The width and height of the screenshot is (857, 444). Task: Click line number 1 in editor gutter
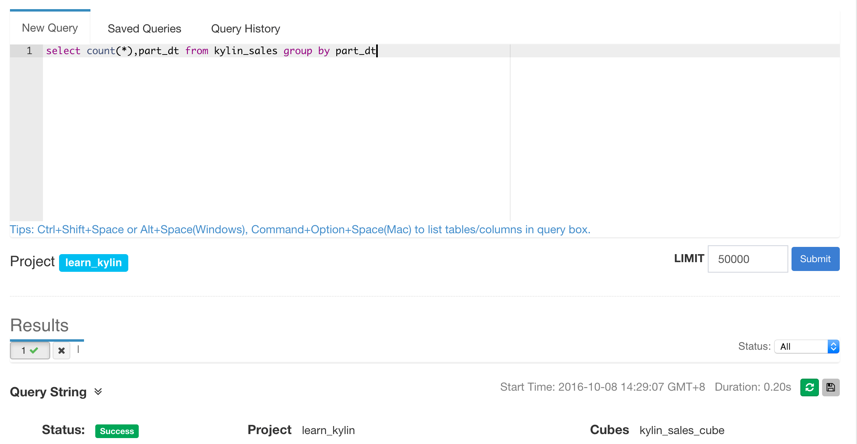pyautogui.click(x=29, y=51)
